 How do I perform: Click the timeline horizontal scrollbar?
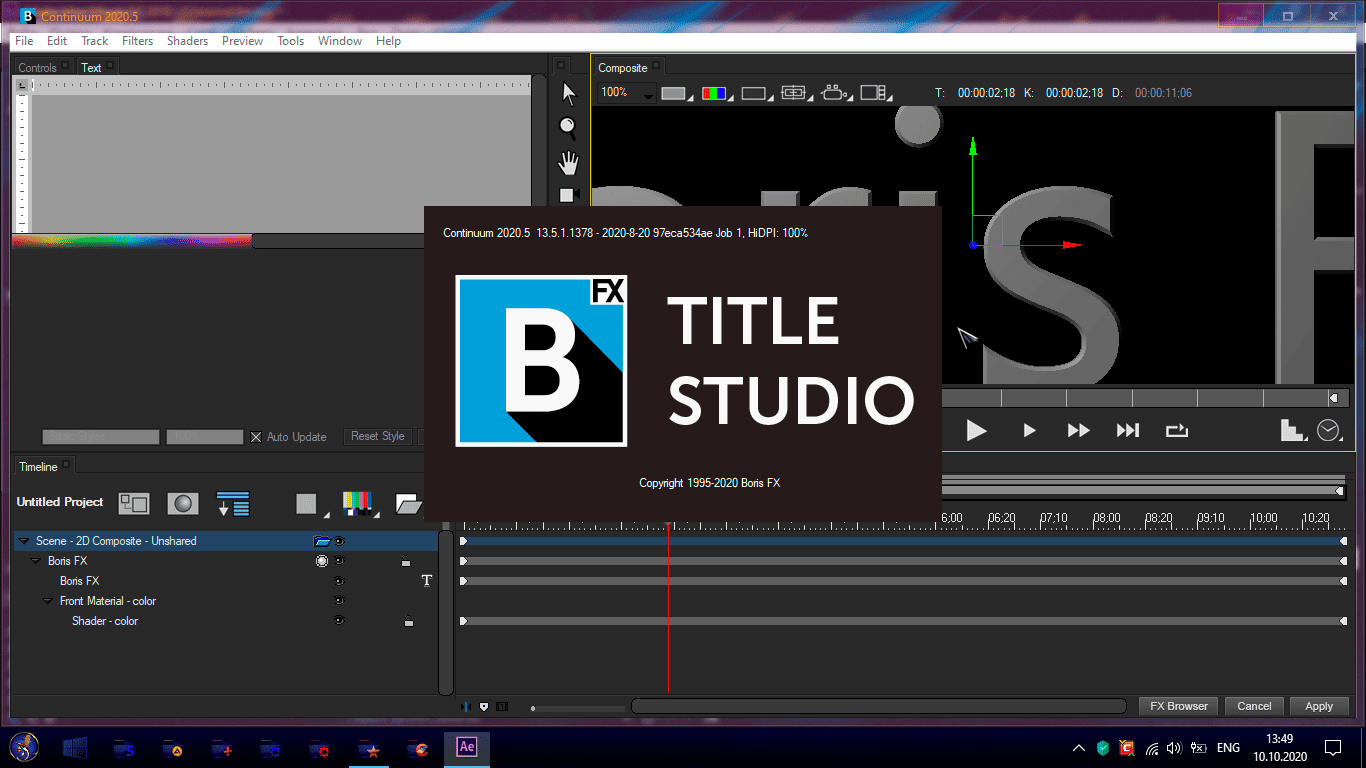(x=878, y=706)
